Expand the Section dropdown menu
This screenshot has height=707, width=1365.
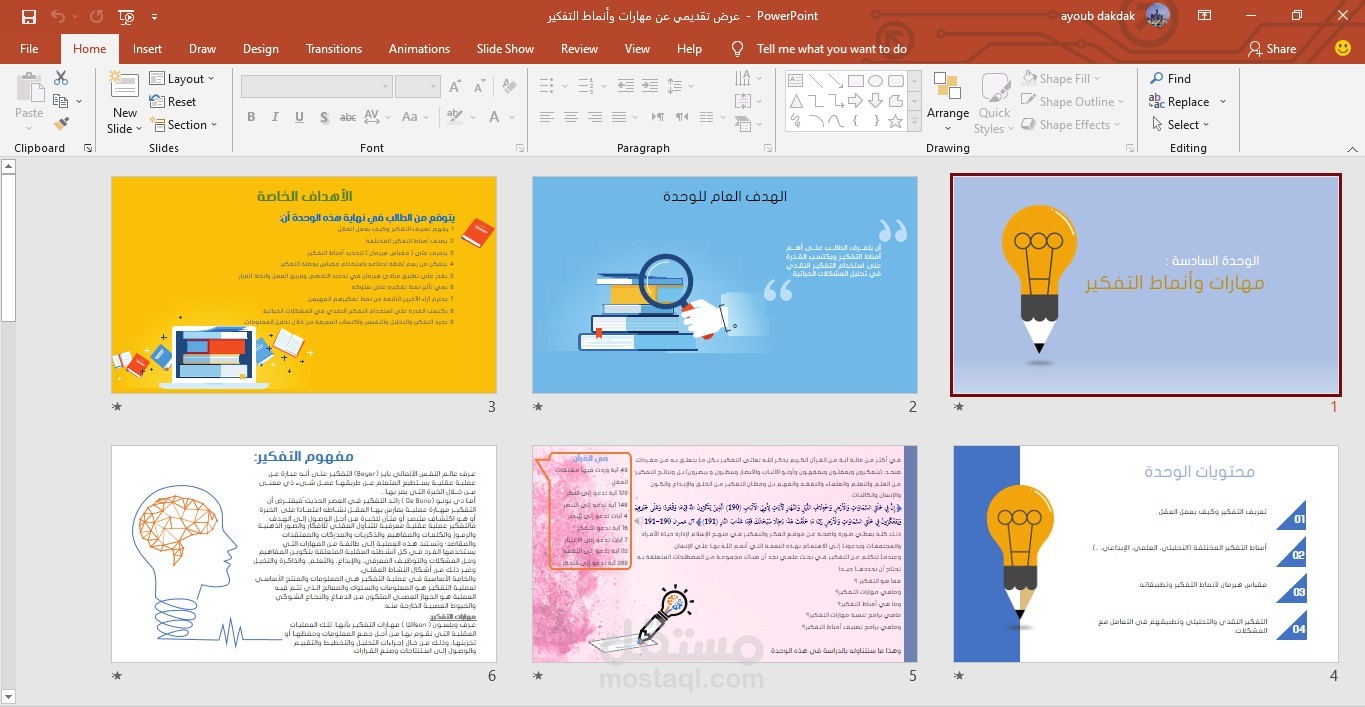tap(185, 124)
